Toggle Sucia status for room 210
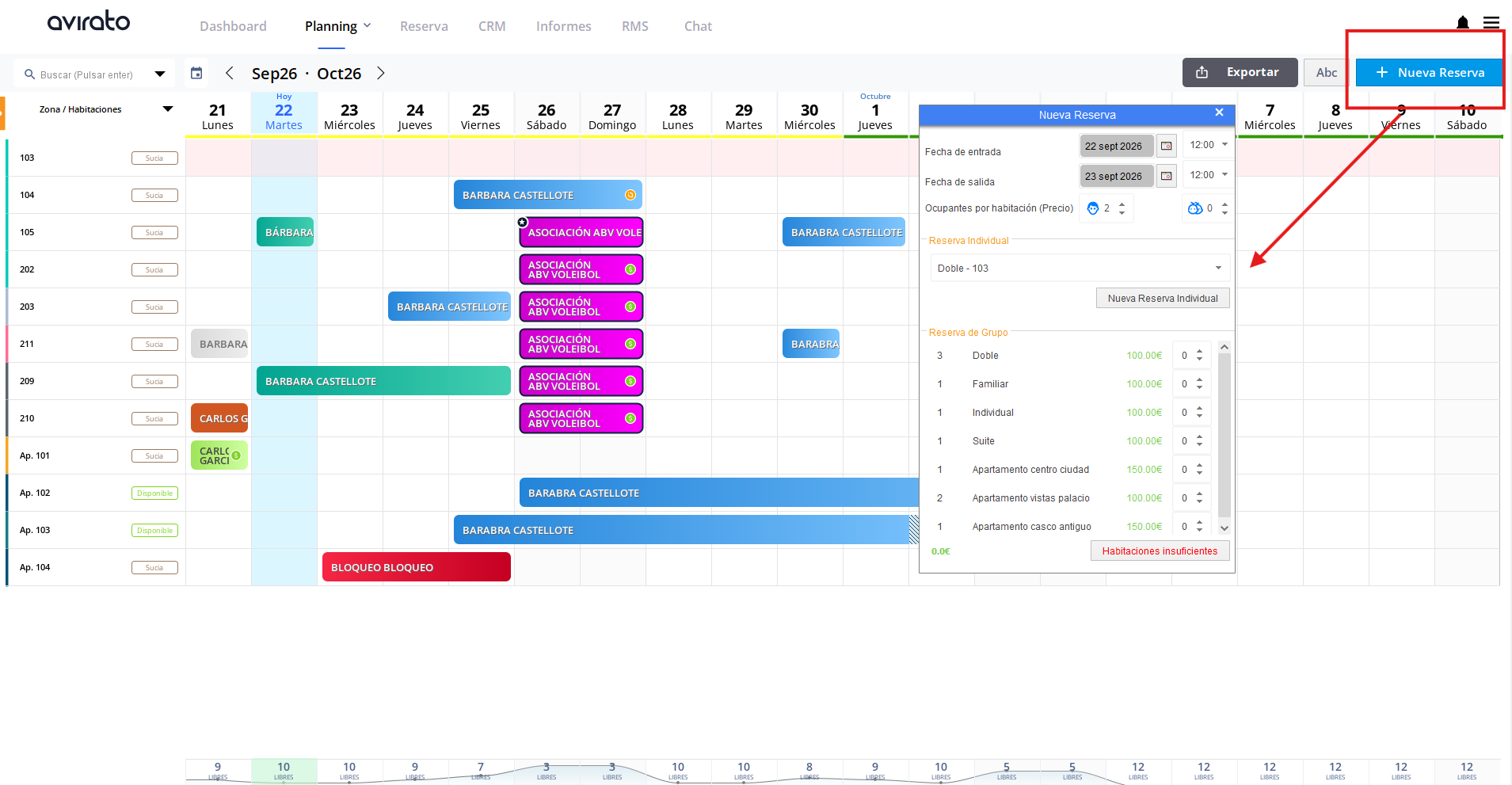 coord(154,419)
